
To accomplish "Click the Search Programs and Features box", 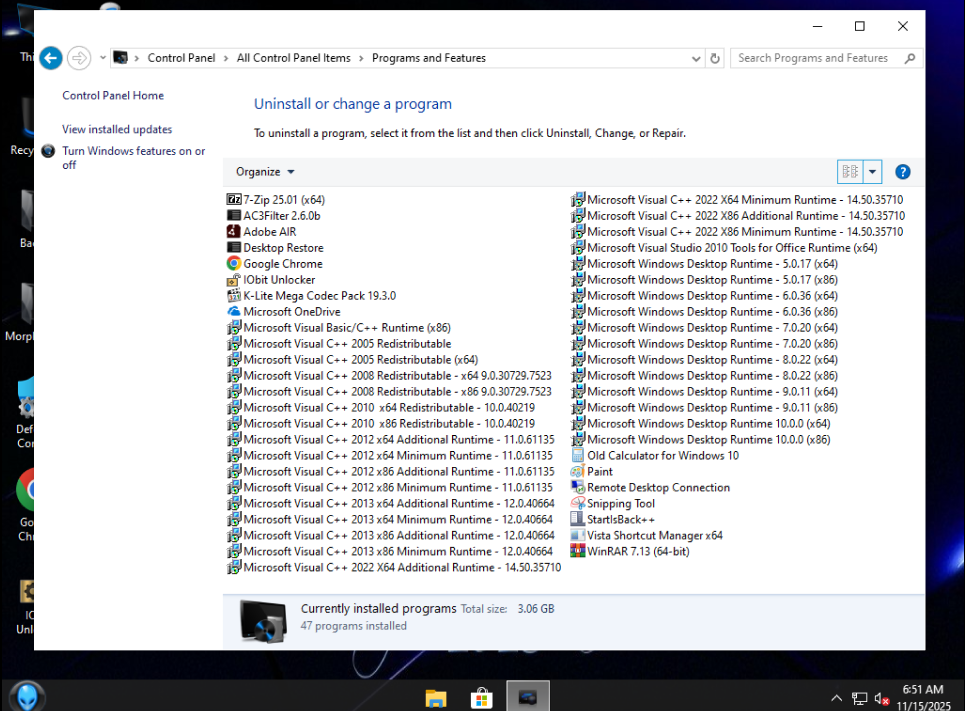I will pyautogui.click(x=815, y=58).
